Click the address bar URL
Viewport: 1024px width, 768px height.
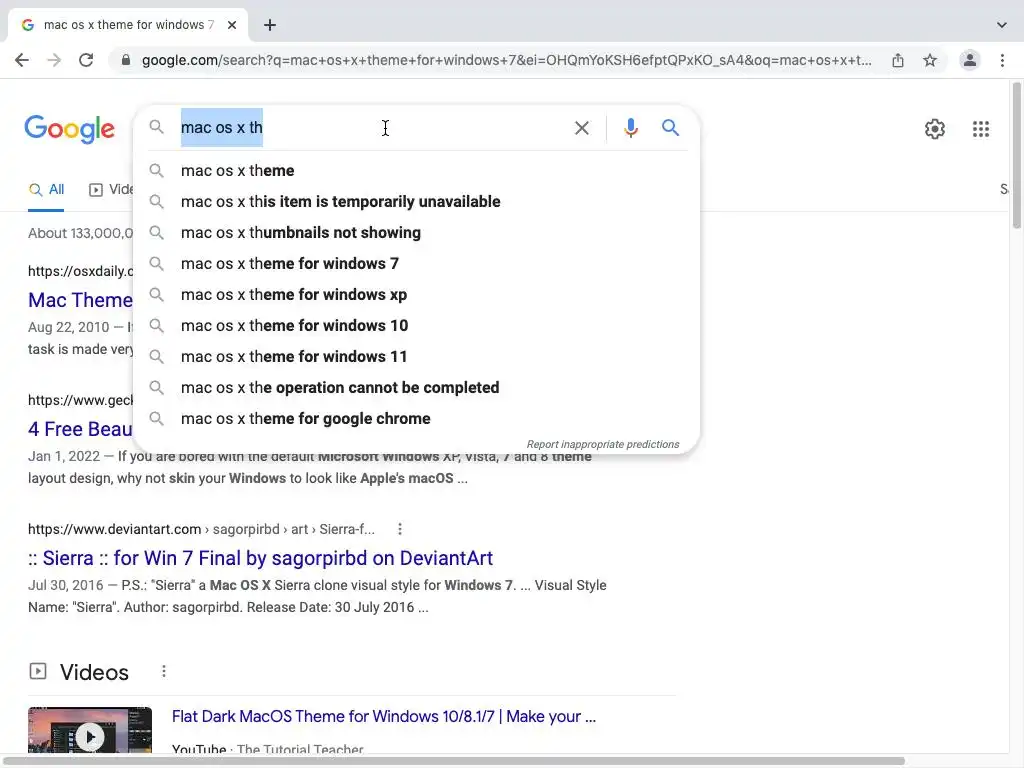[x=506, y=60]
